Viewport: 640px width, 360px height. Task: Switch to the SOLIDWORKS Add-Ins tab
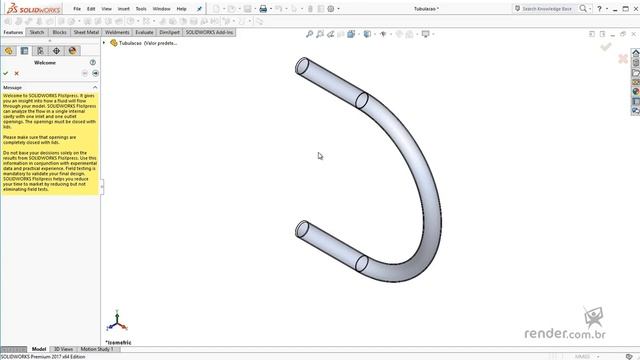[x=209, y=32]
